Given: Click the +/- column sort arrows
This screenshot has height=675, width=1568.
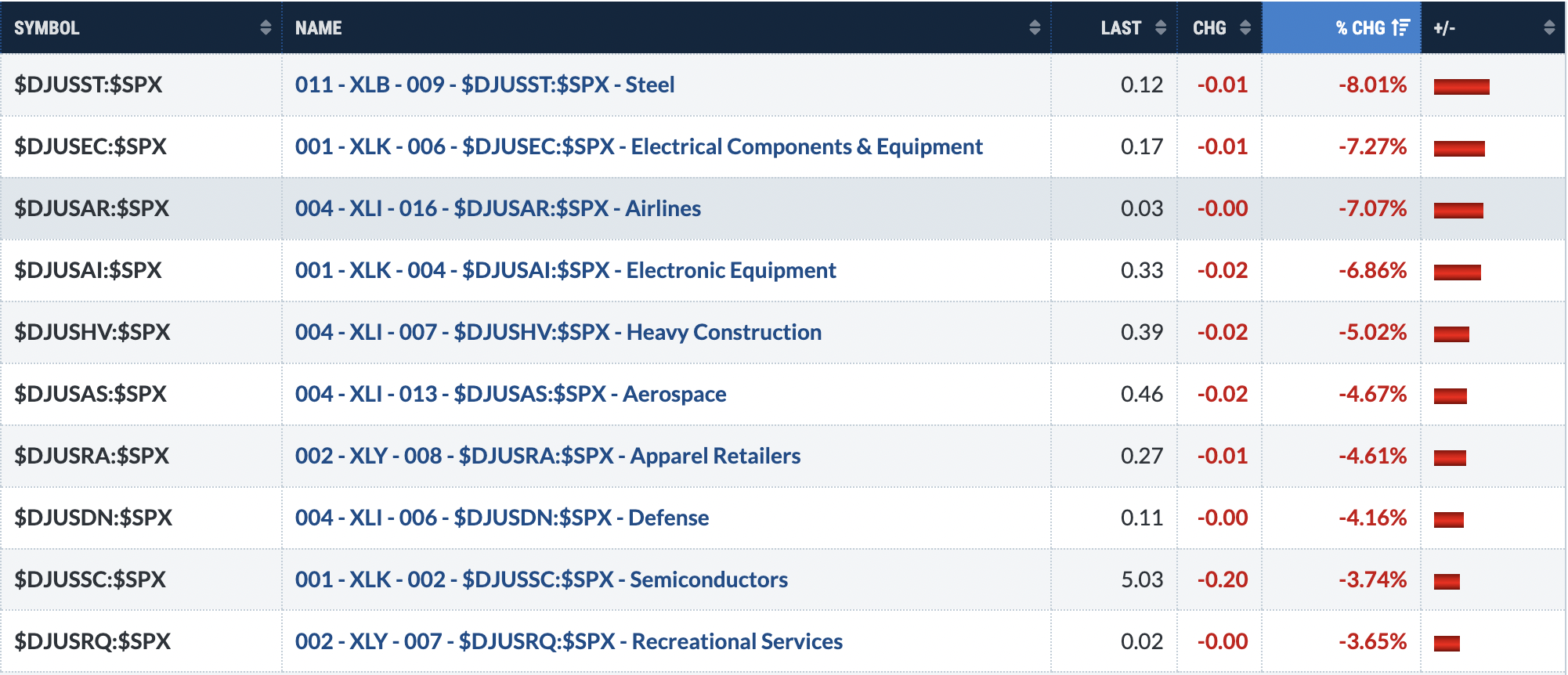Looking at the screenshot, I should coord(1549,27).
